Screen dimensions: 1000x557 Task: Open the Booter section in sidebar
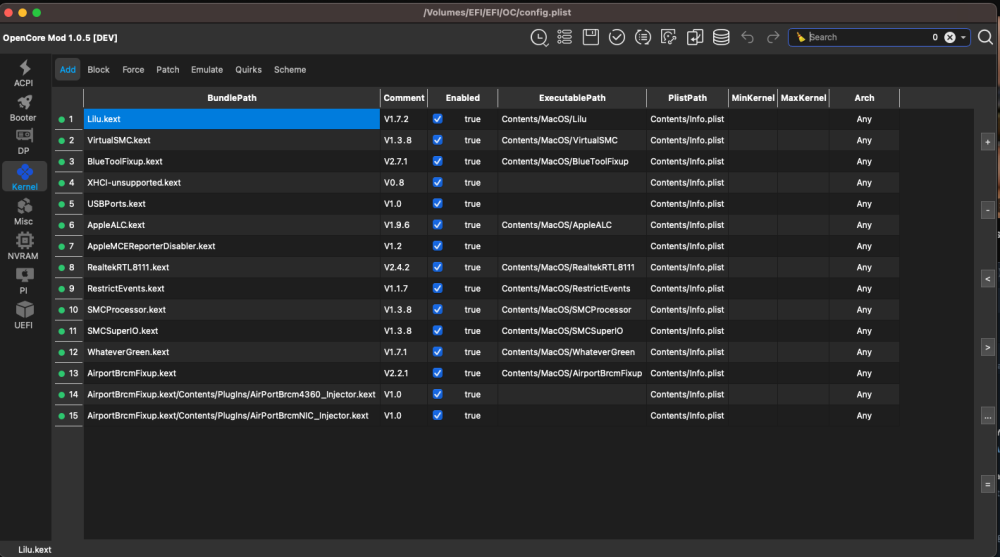(24, 108)
